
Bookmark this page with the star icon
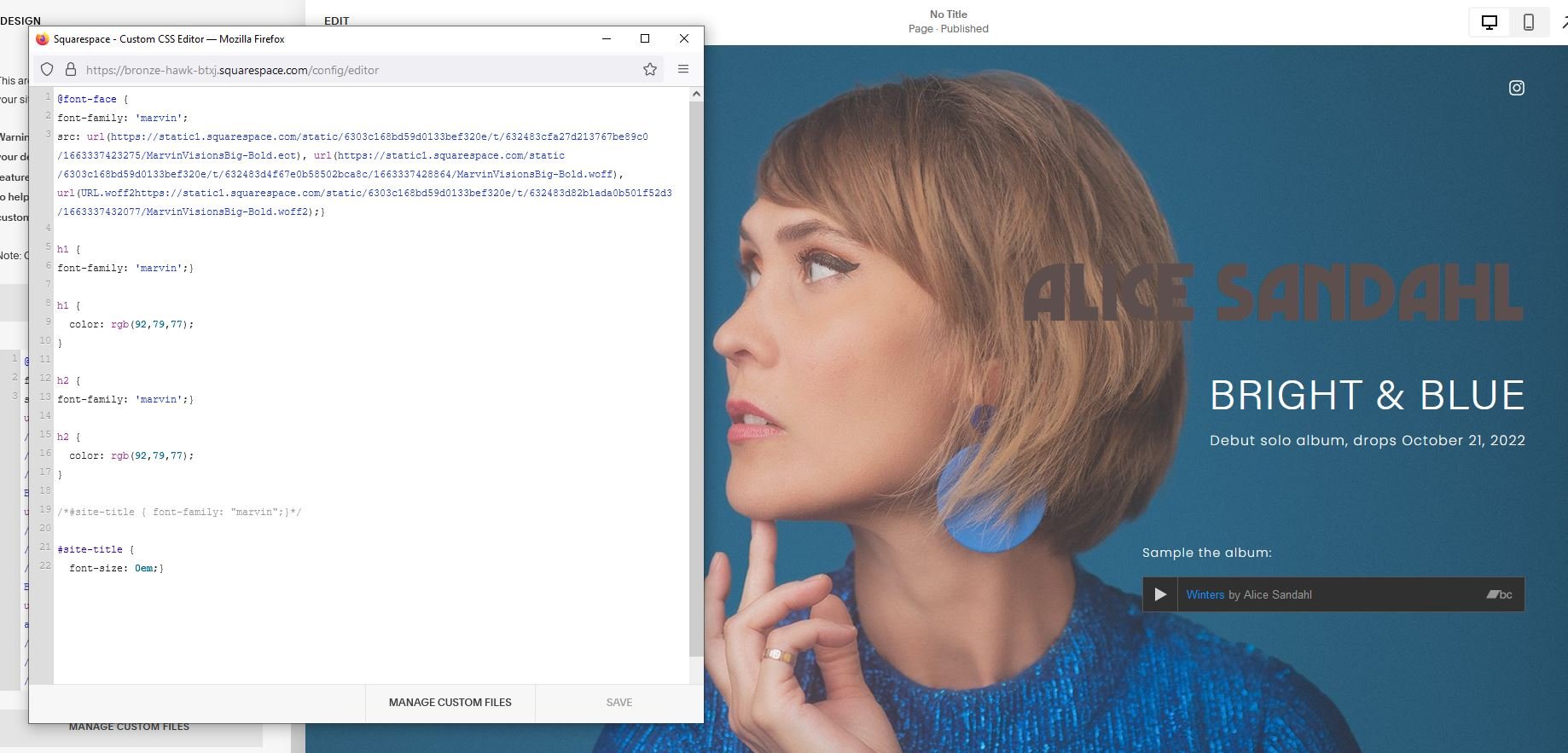click(650, 70)
